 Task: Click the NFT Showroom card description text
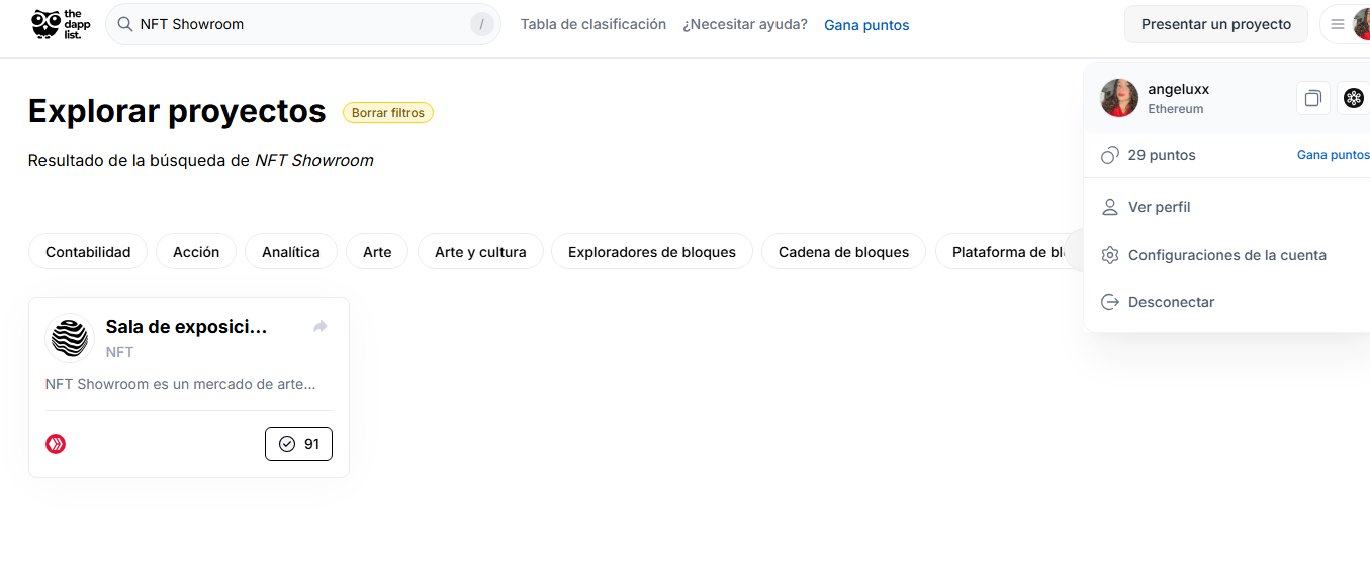181,384
